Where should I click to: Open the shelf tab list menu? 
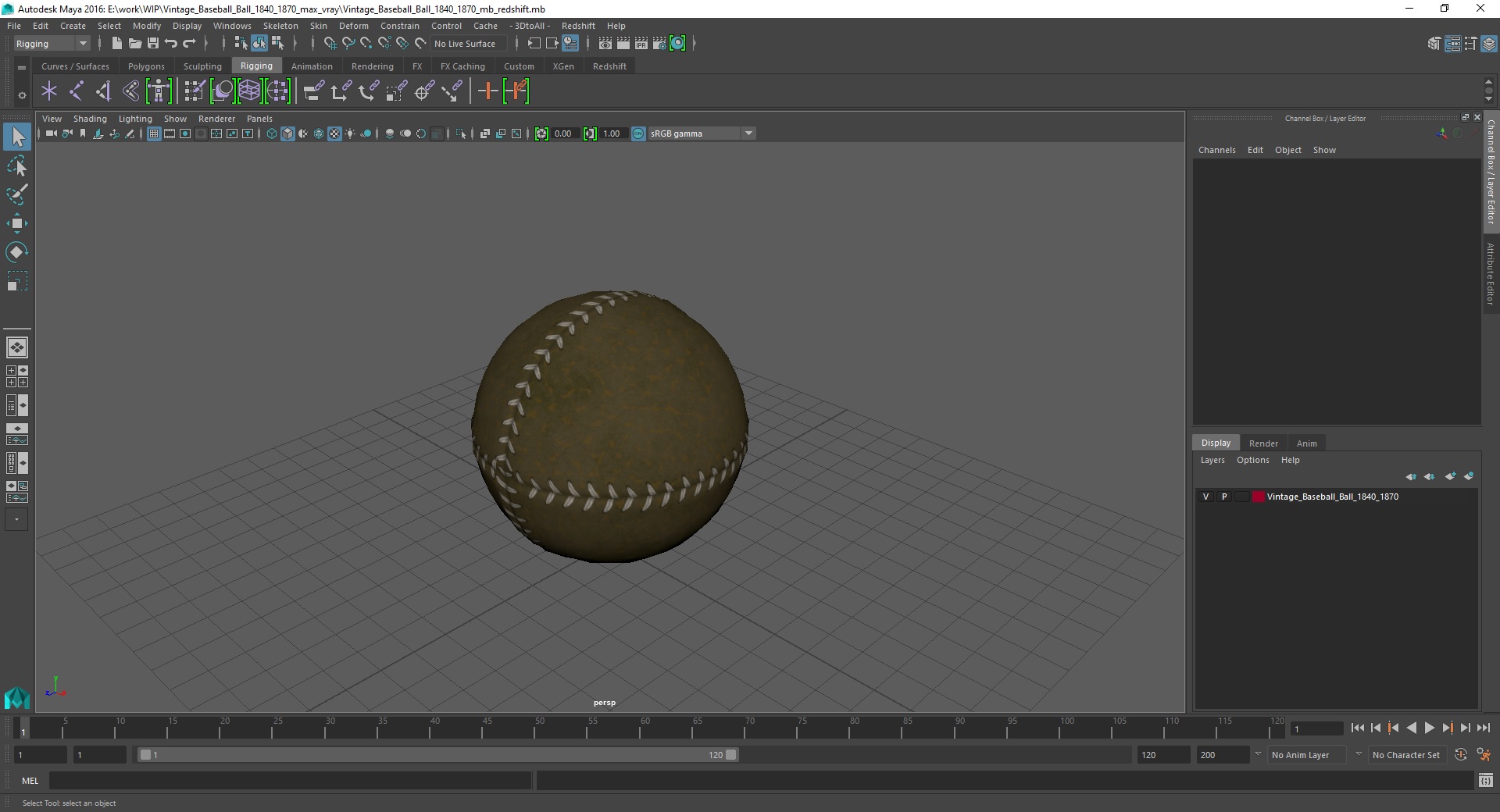click(x=22, y=68)
